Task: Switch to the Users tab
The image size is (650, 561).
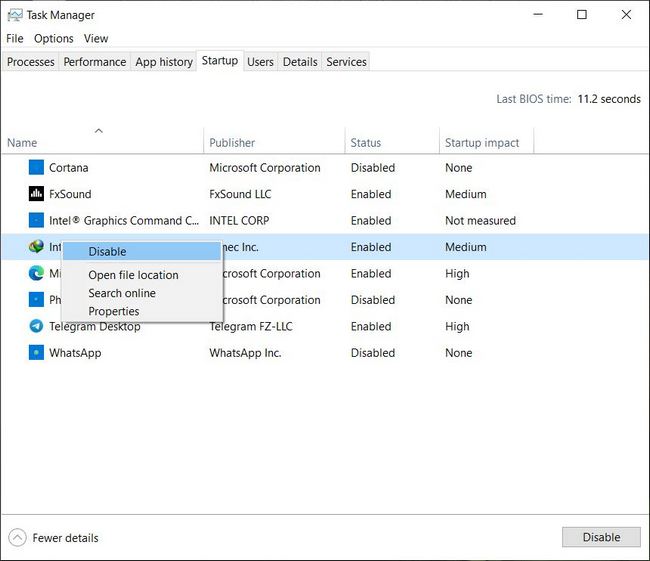Action: [260, 62]
